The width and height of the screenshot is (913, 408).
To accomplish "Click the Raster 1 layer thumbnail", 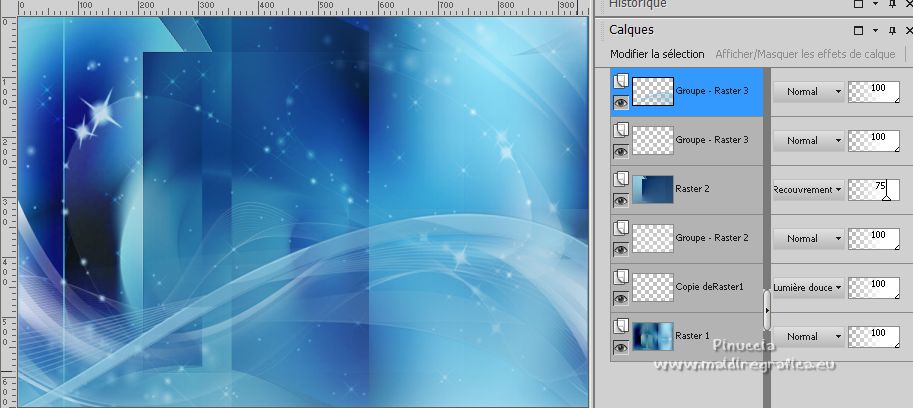I will tap(653, 336).
